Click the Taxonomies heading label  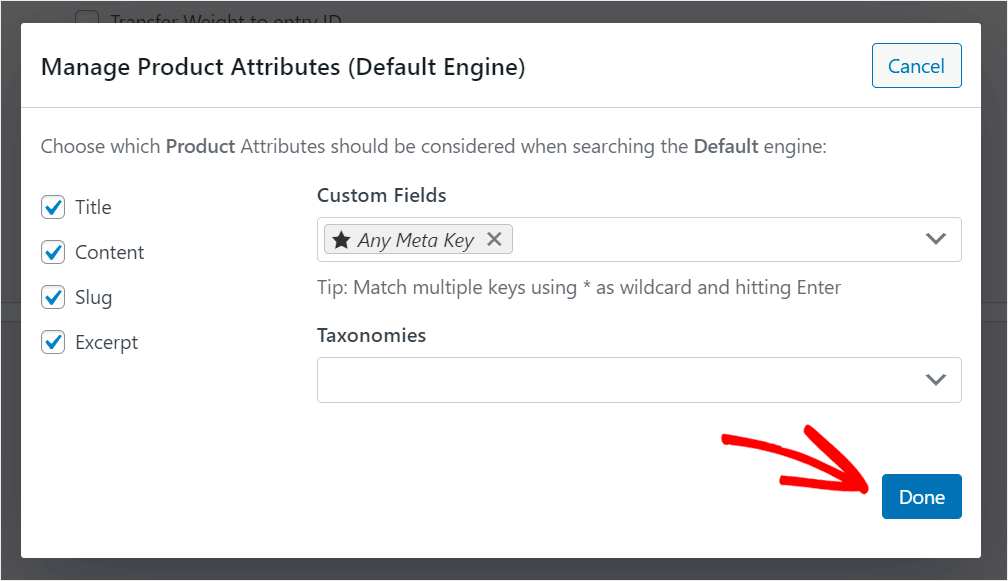point(371,335)
